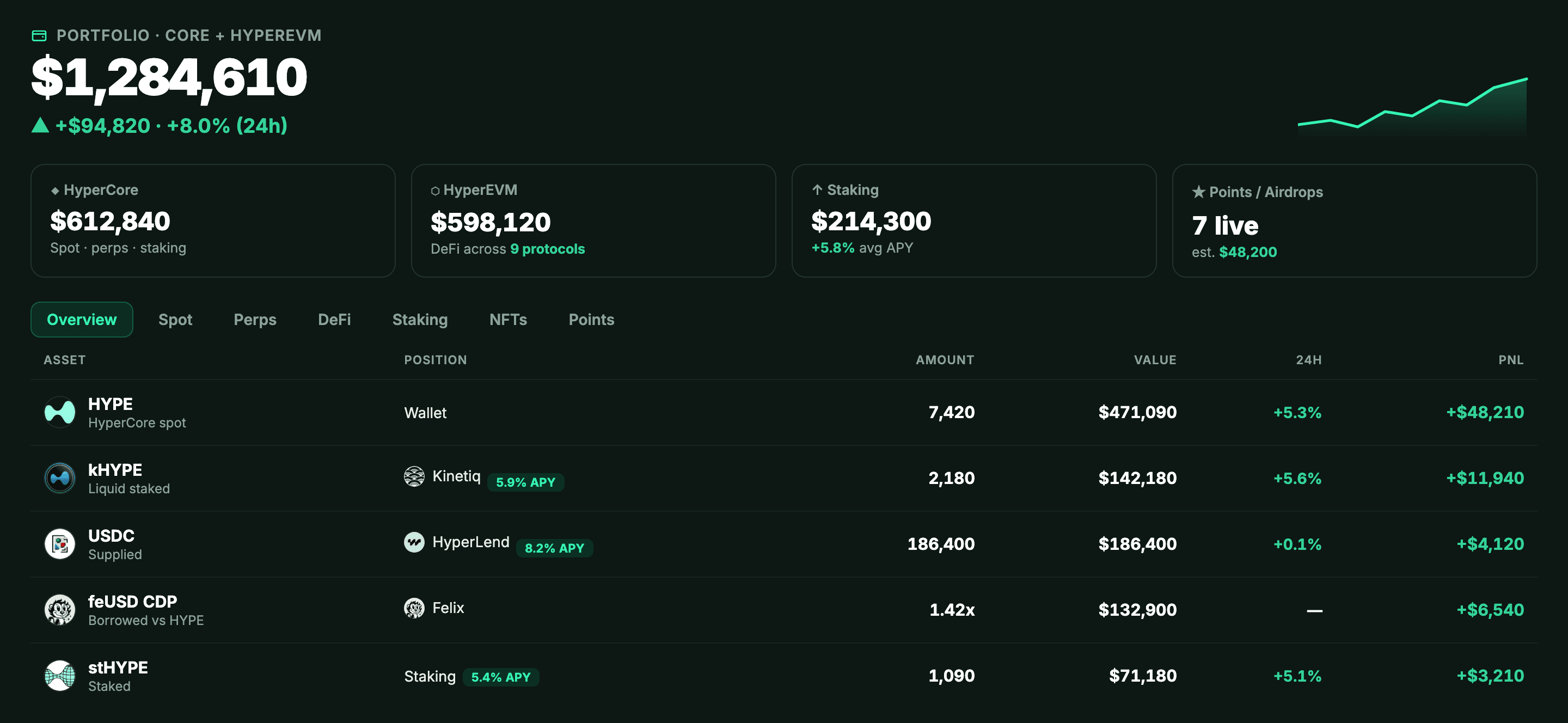
Task: Click the green 24h gain triangle icon
Action: tap(40, 125)
